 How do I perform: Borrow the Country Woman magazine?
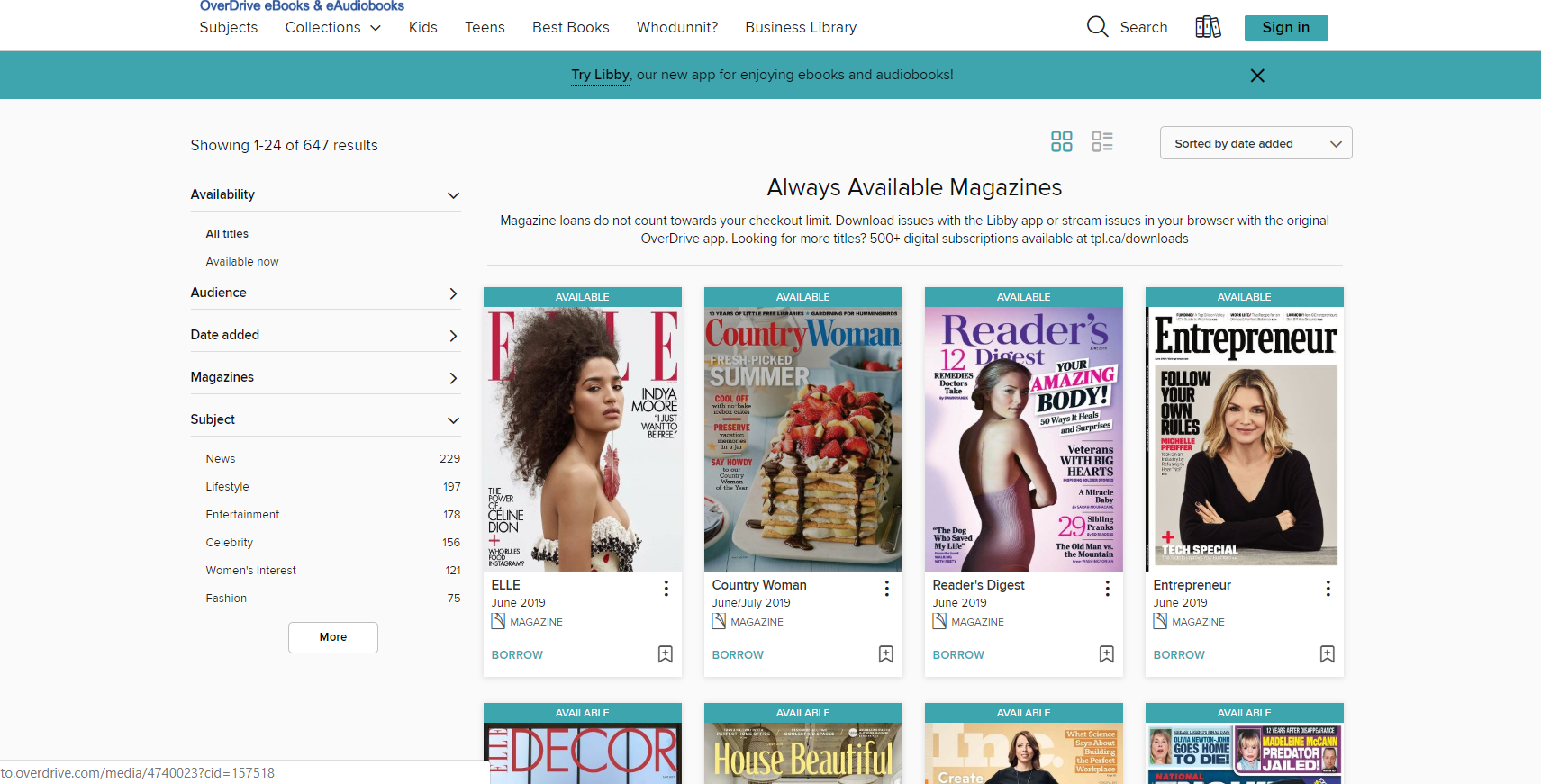coord(738,655)
